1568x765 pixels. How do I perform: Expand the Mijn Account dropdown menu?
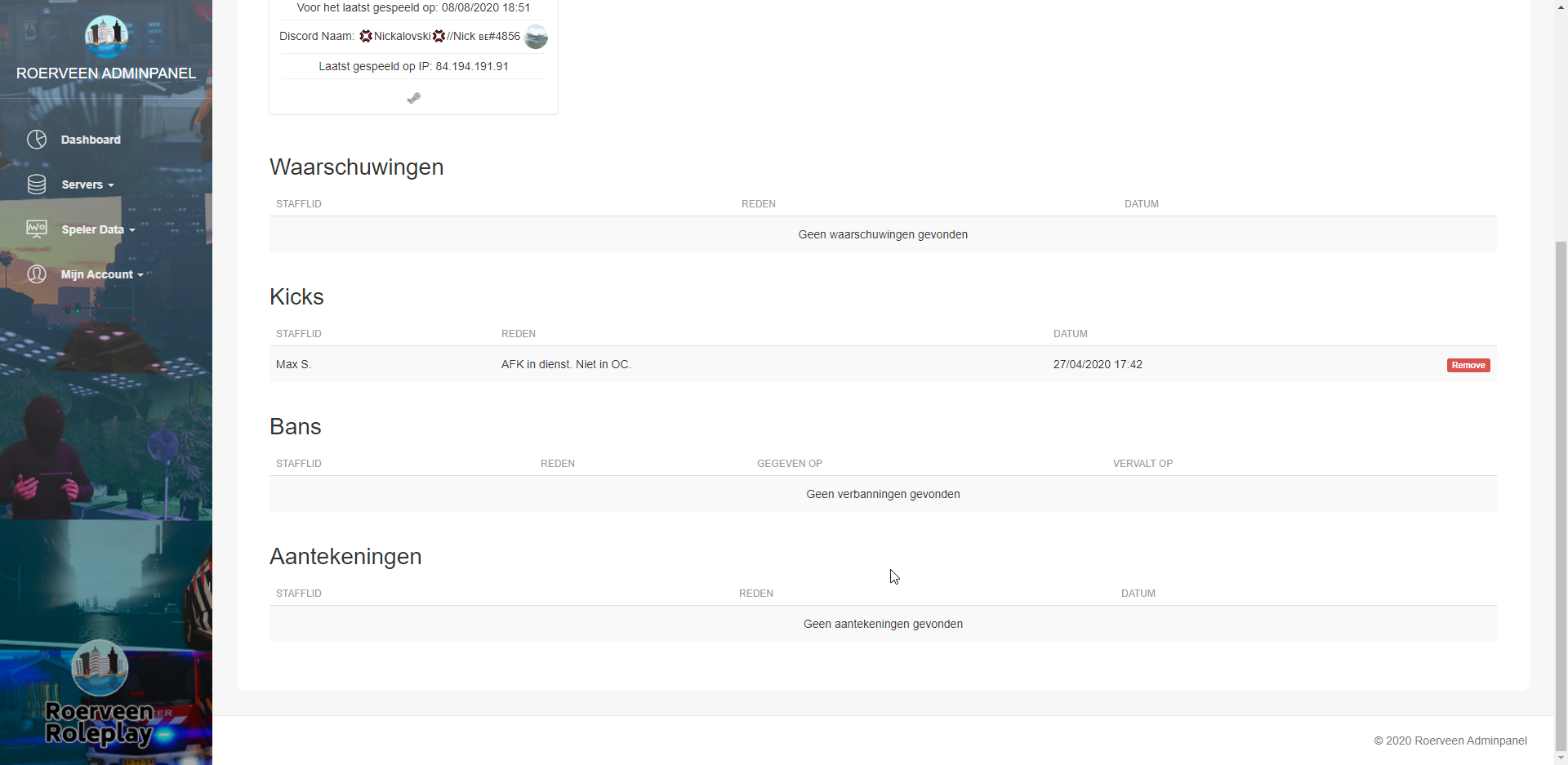point(101,274)
